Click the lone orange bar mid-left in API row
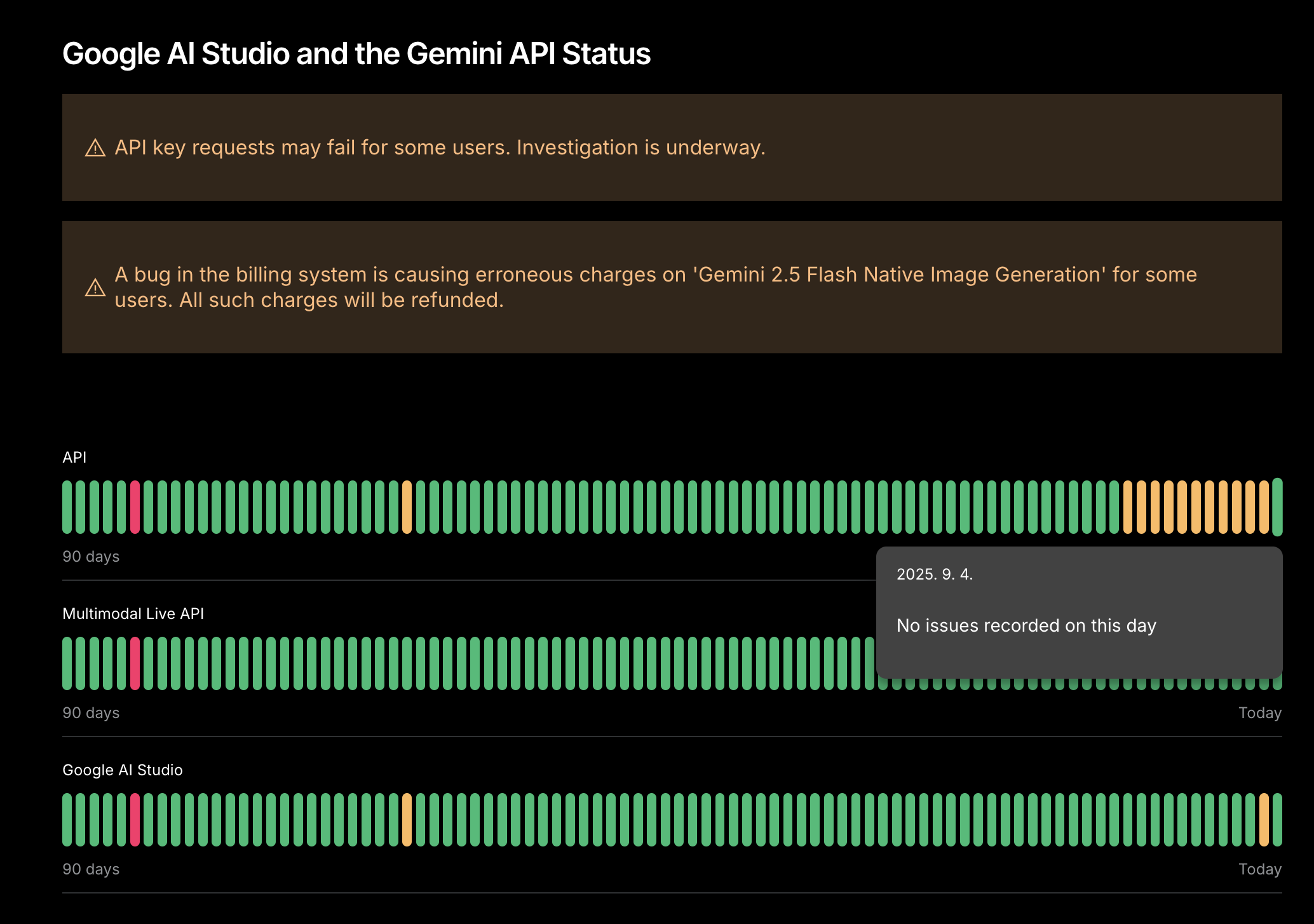The image size is (1314, 924). [407, 507]
